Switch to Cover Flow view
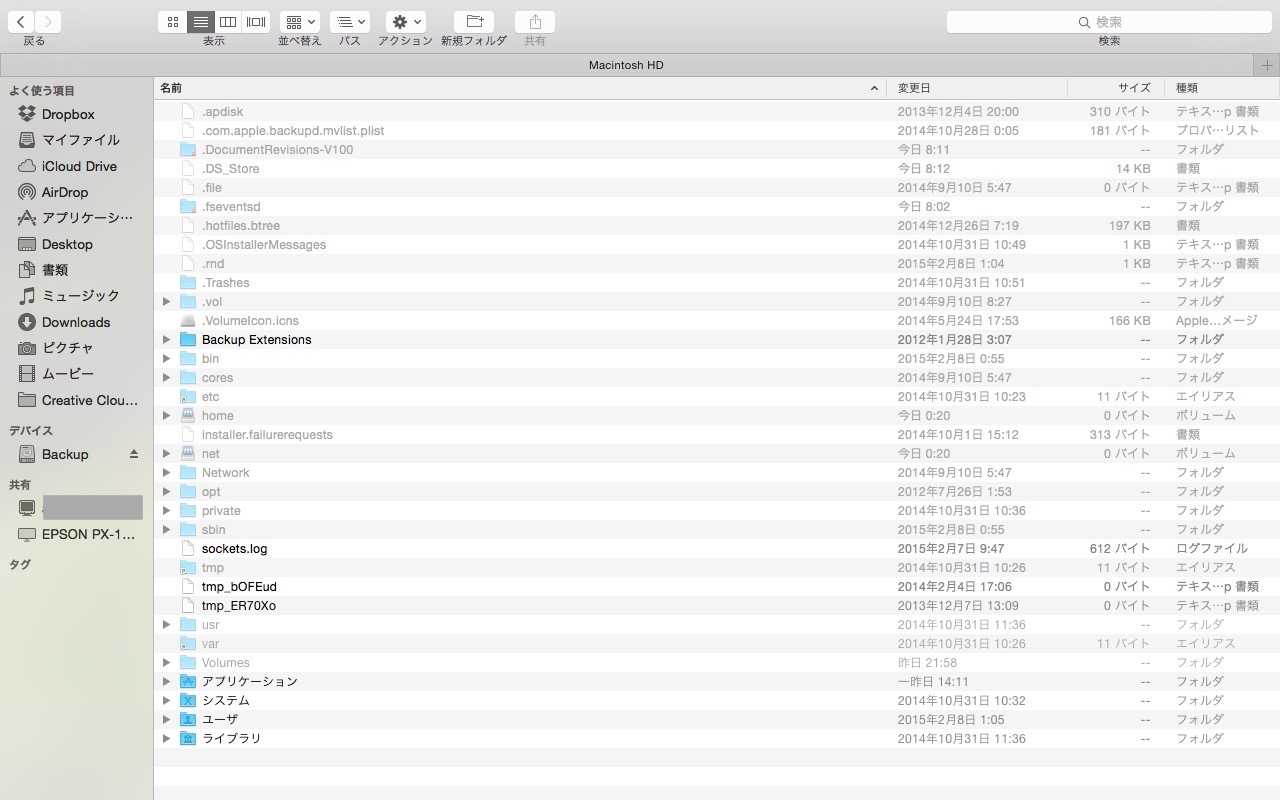 point(256,22)
